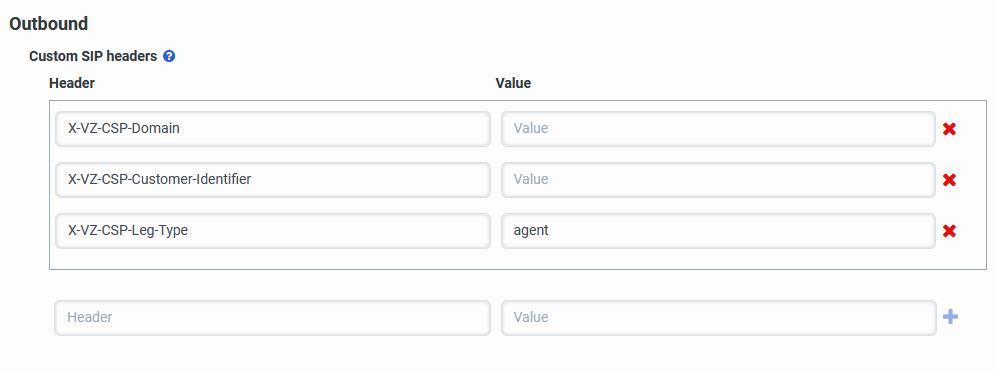Click blank gap between list box and new row
Viewport: 995px width, 372px height.
(x=517, y=284)
